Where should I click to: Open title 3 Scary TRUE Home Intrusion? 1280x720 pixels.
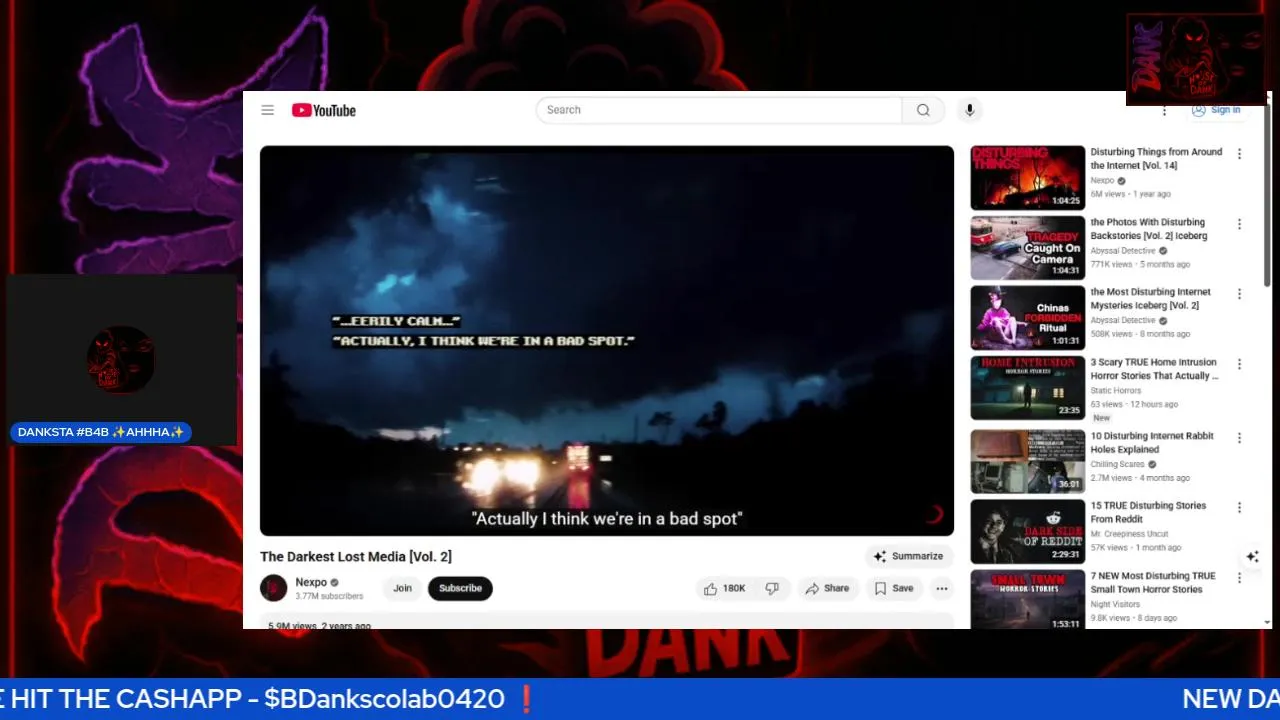tap(1155, 369)
